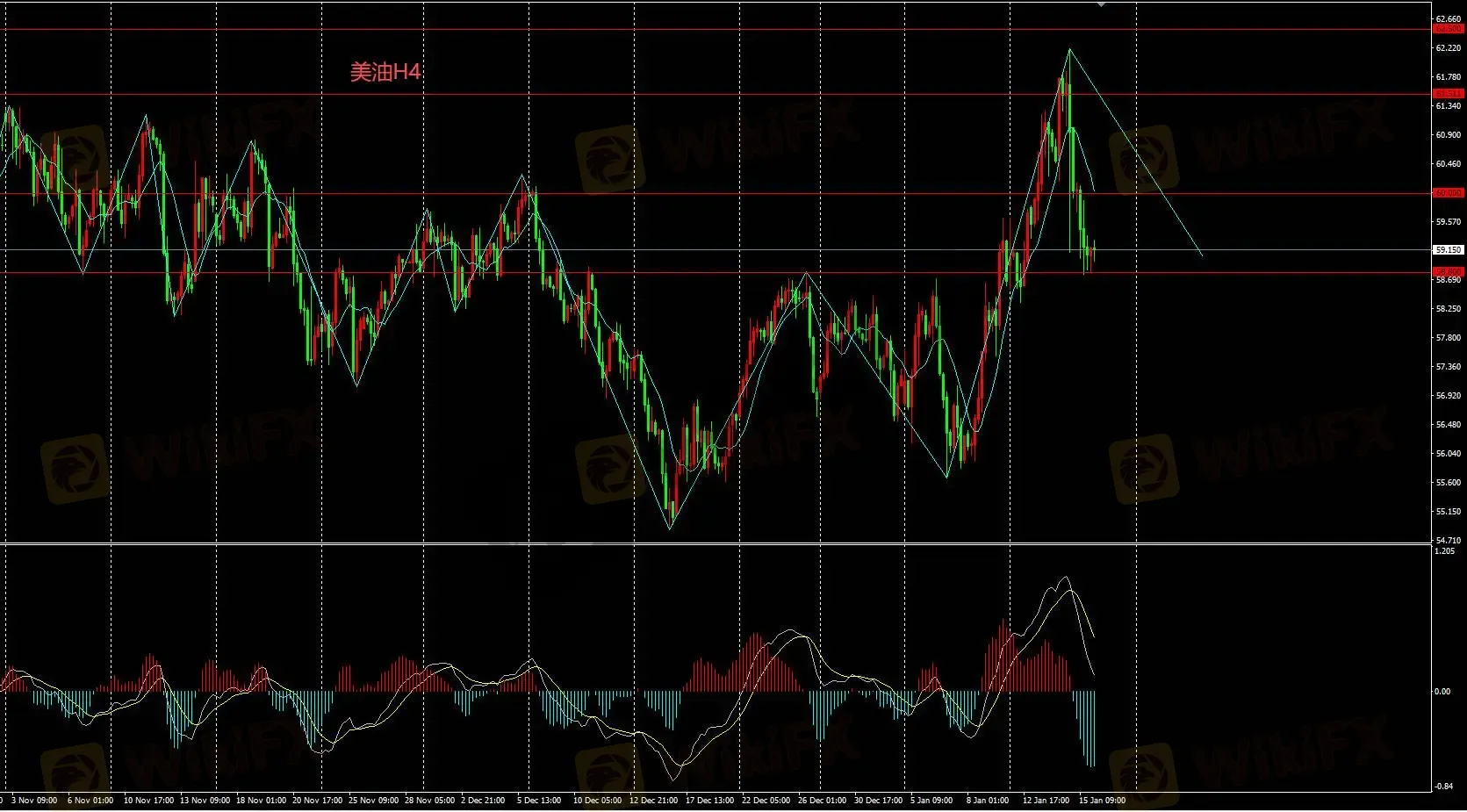Image resolution: width=1467 pixels, height=812 pixels.
Task: Click the 10 Dec 05:00 time label
Action: coord(597,801)
